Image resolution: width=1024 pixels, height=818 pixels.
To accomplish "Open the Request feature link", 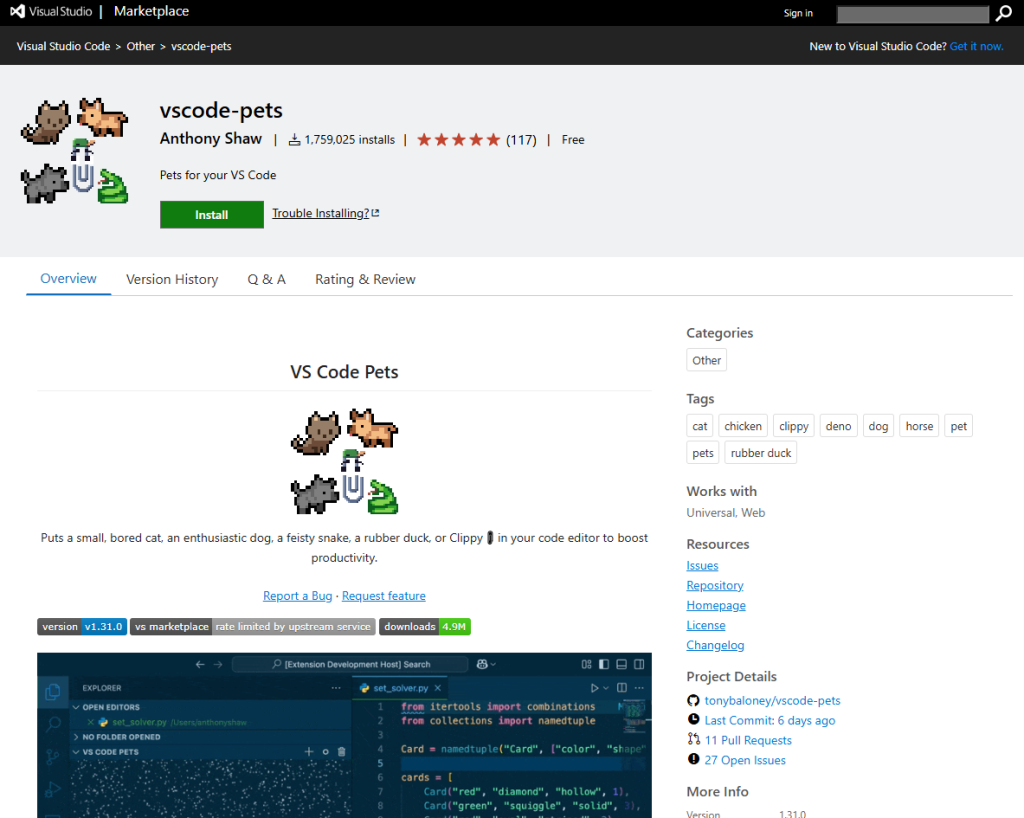I will pyautogui.click(x=383, y=596).
